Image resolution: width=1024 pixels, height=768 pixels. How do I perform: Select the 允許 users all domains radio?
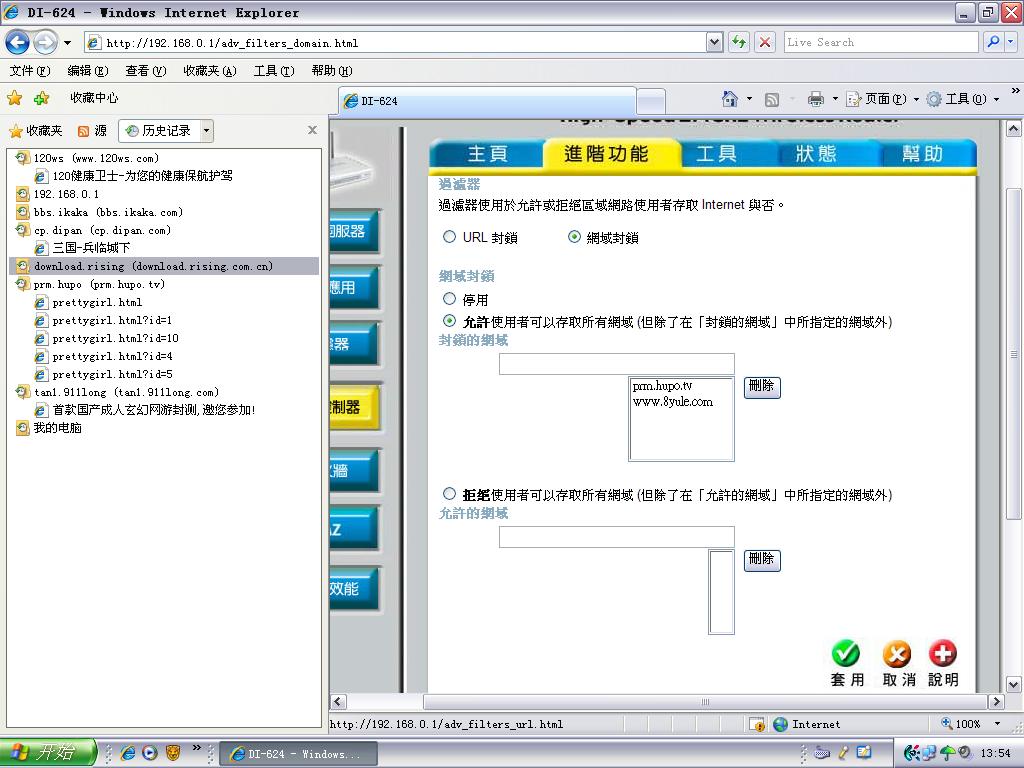[449, 321]
